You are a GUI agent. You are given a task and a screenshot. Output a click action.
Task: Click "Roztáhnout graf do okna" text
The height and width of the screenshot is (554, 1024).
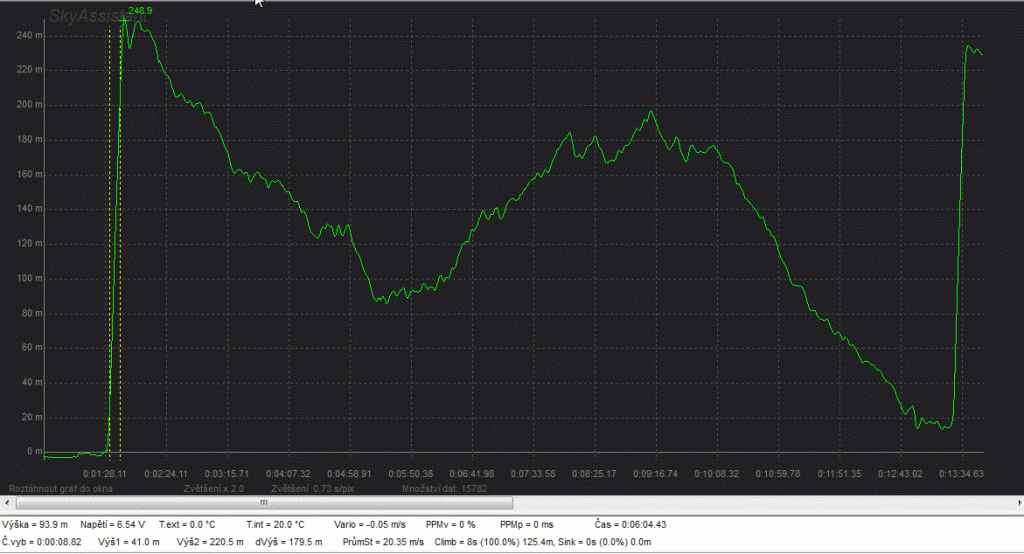[x=60, y=489]
